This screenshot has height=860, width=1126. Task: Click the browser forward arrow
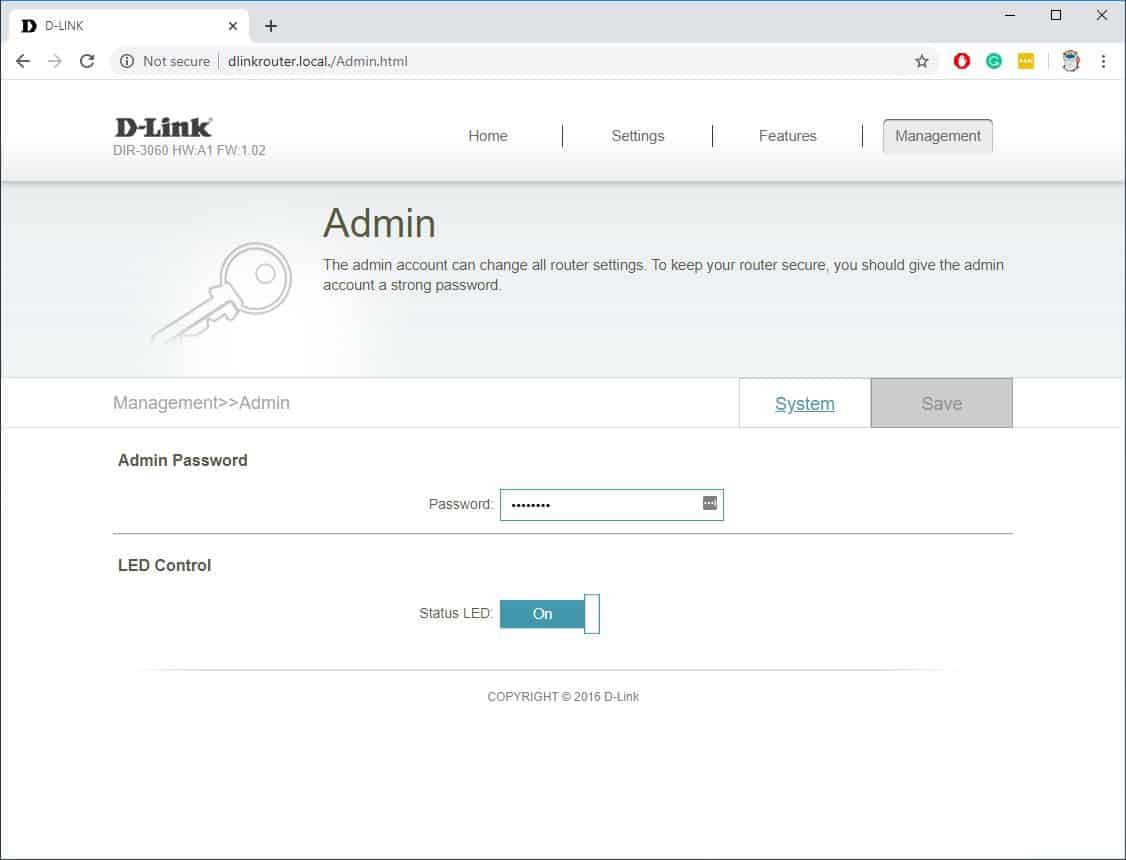coord(55,61)
